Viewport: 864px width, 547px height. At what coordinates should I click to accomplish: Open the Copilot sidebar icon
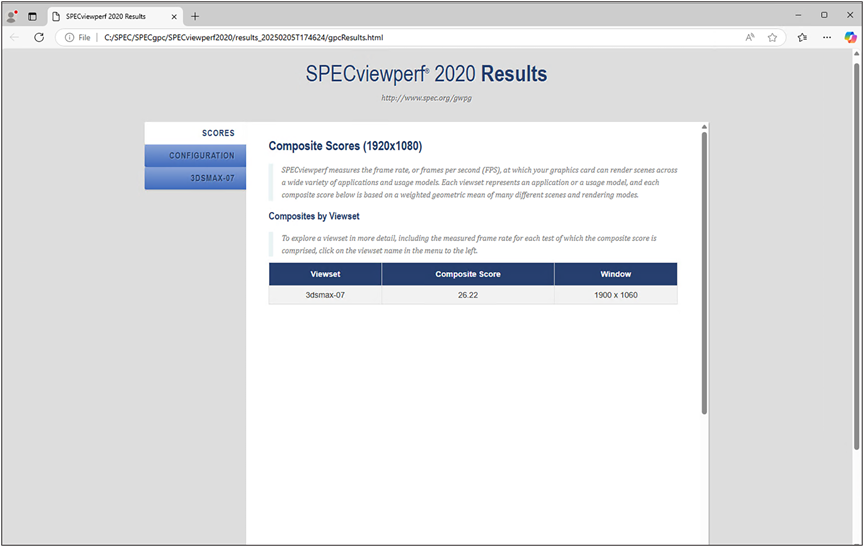click(850, 37)
